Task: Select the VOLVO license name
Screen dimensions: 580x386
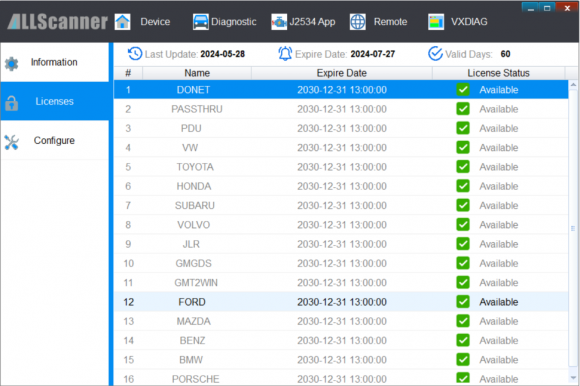Action: [193, 225]
